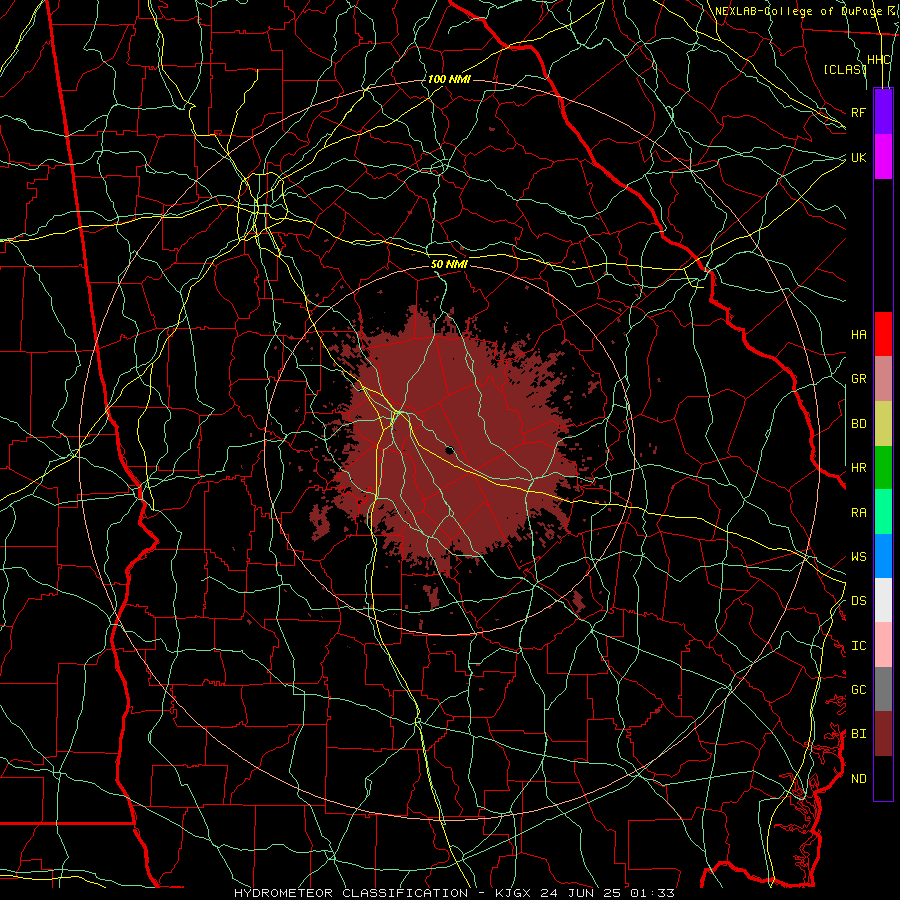The height and width of the screenshot is (900, 900).
Task: Click the 'HA' legend label
Action: tap(859, 334)
